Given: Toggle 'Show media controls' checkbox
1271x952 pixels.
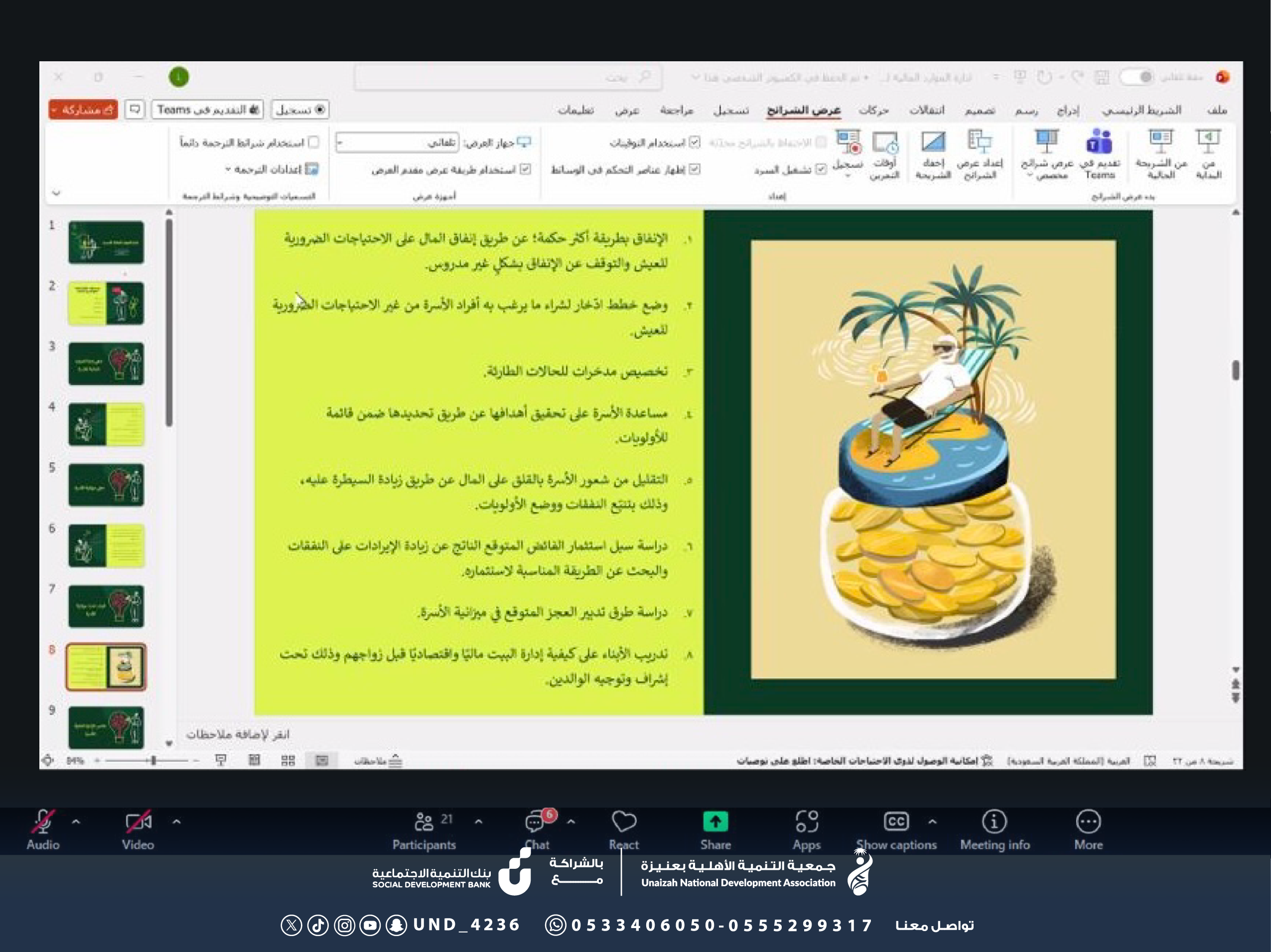Looking at the screenshot, I should tap(695, 169).
